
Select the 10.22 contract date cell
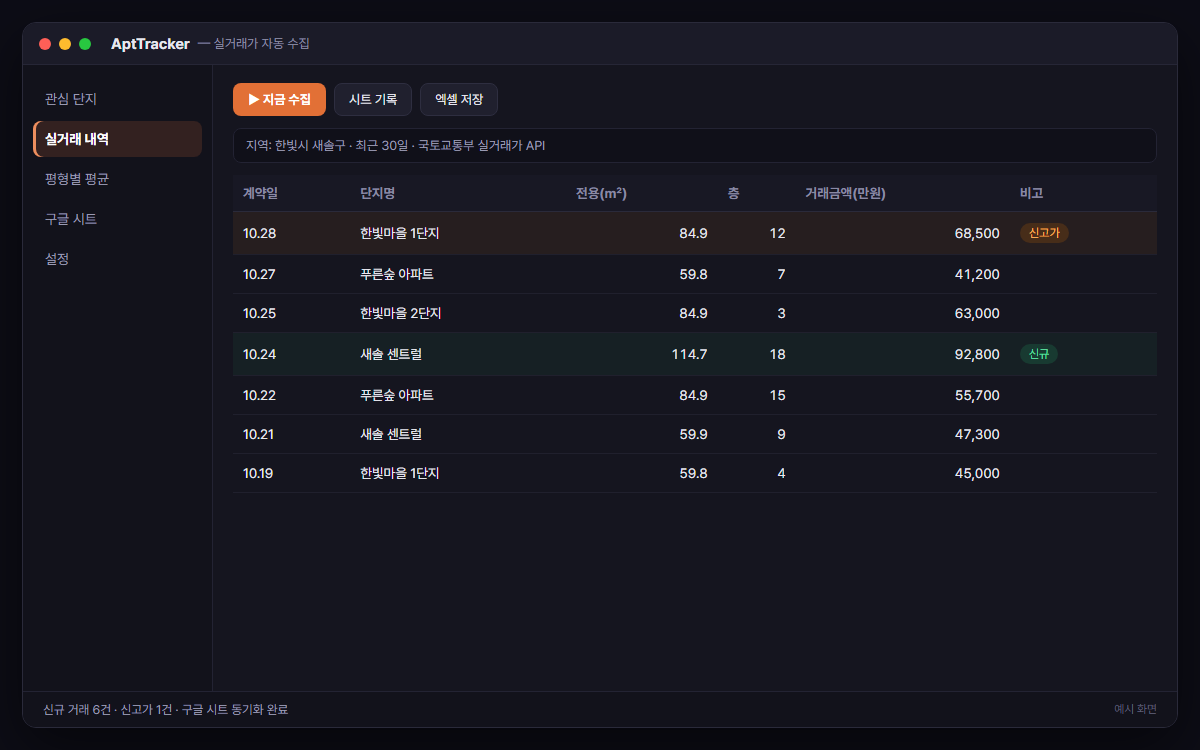260,395
